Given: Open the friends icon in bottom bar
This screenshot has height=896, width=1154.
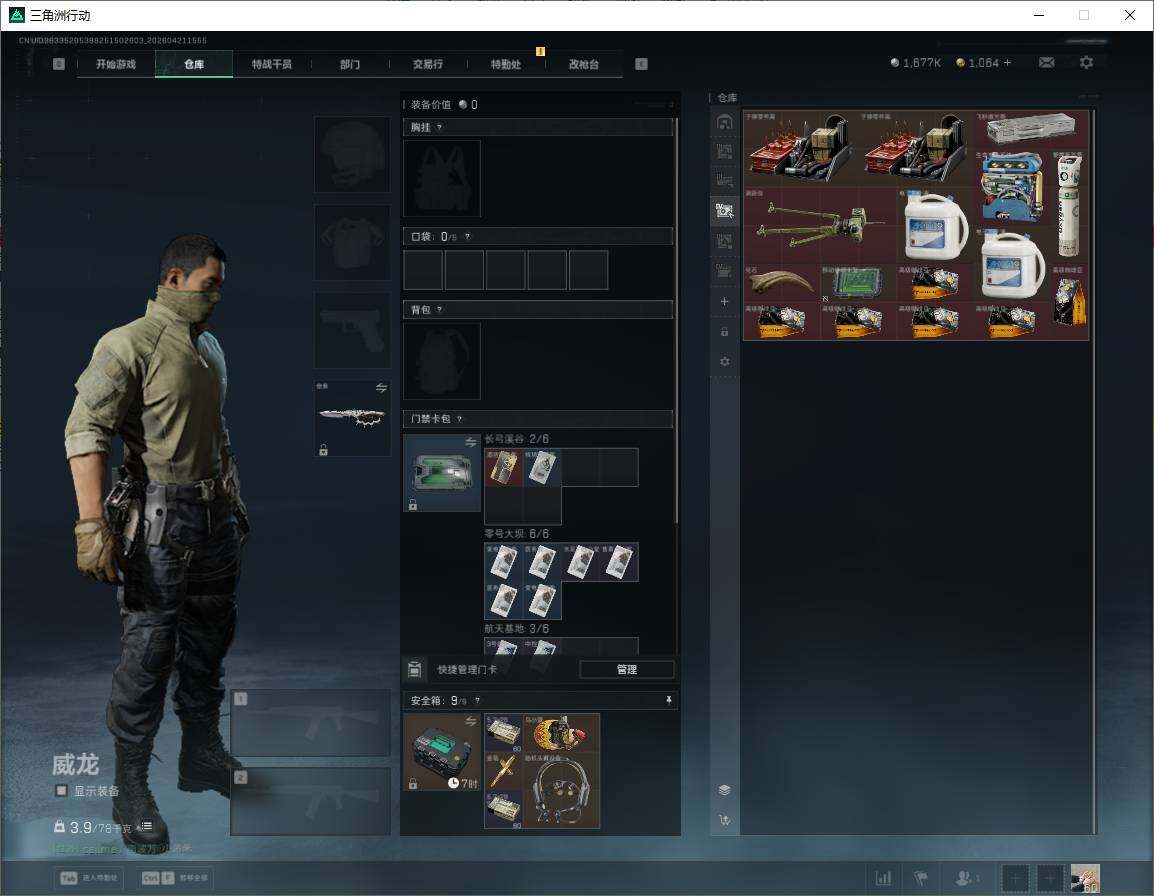Looking at the screenshot, I should click(x=966, y=878).
